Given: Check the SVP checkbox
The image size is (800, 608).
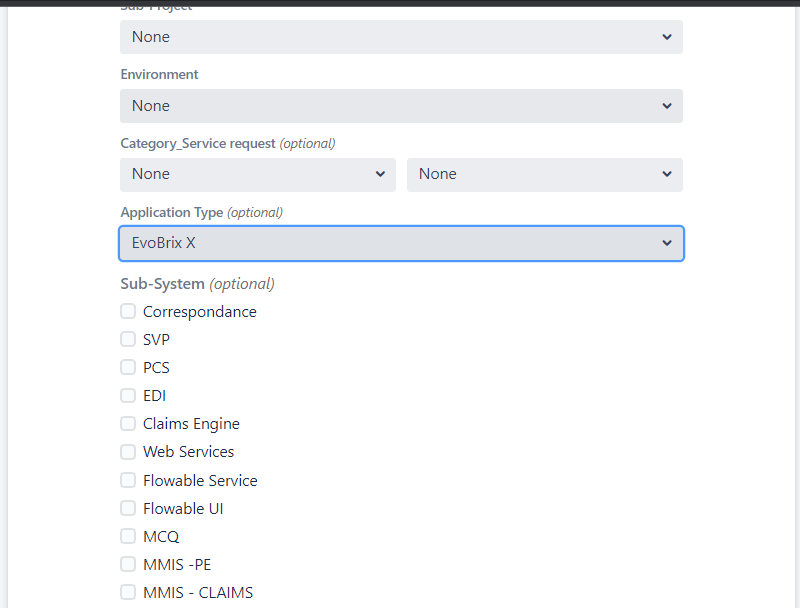Looking at the screenshot, I should (128, 339).
